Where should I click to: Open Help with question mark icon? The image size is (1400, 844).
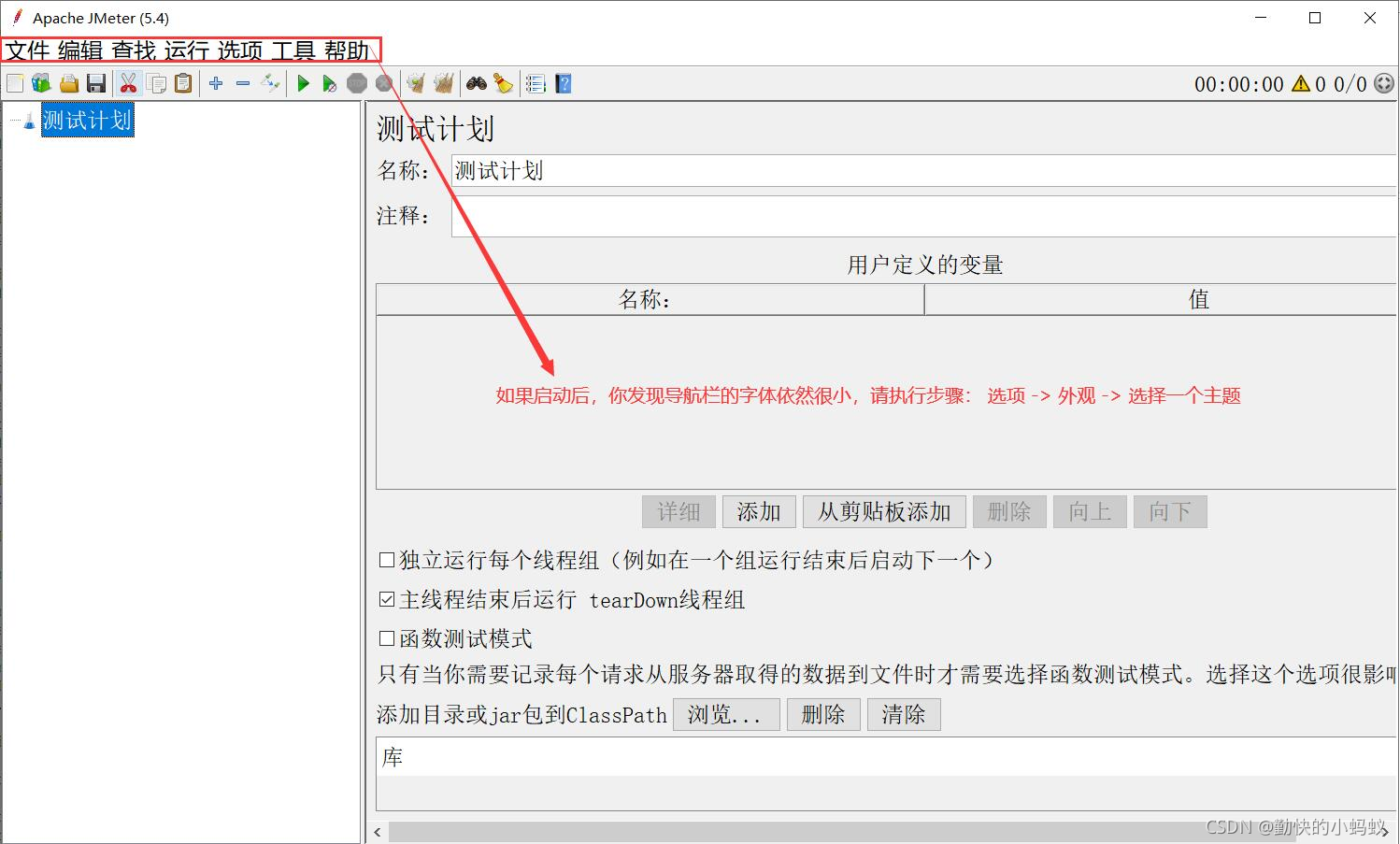[563, 84]
